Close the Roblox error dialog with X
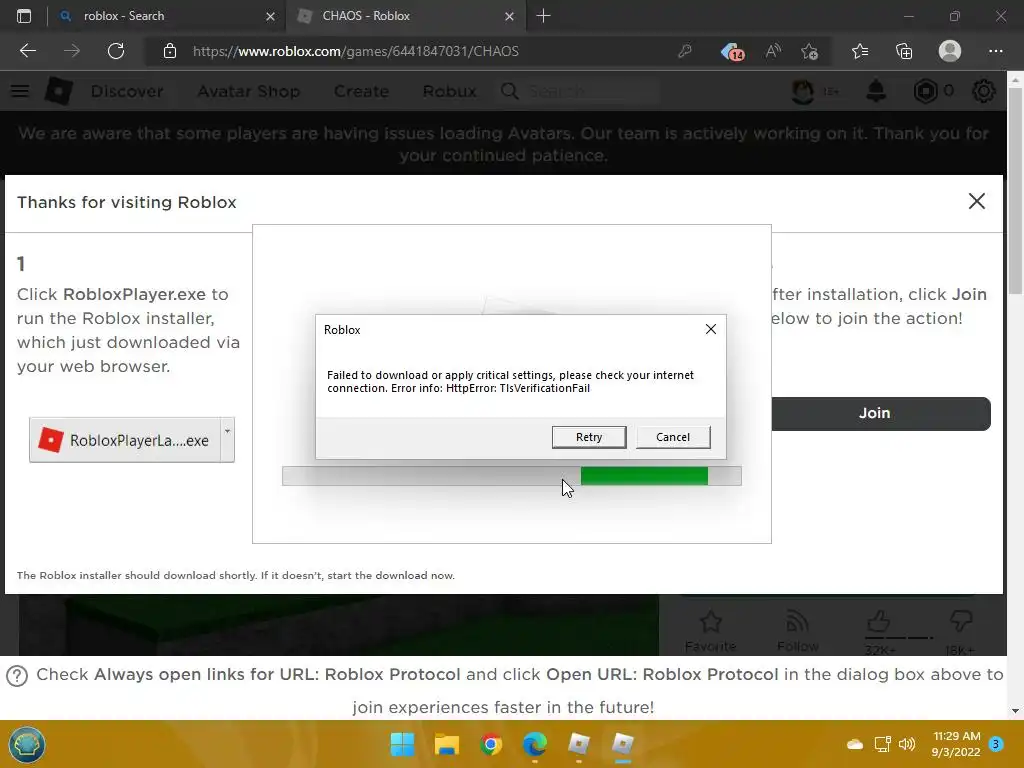Image resolution: width=1024 pixels, height=768 pixels. (x=711, y=329)
